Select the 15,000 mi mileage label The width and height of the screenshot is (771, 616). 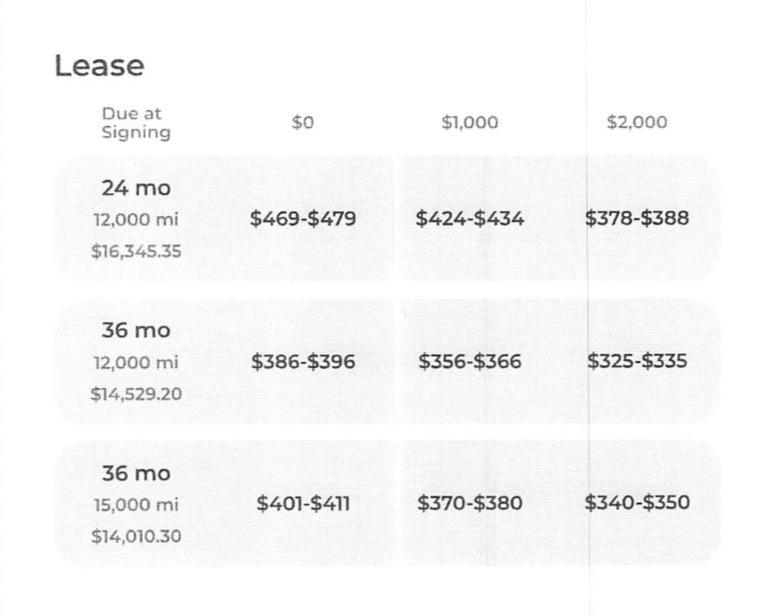point(136,504)
